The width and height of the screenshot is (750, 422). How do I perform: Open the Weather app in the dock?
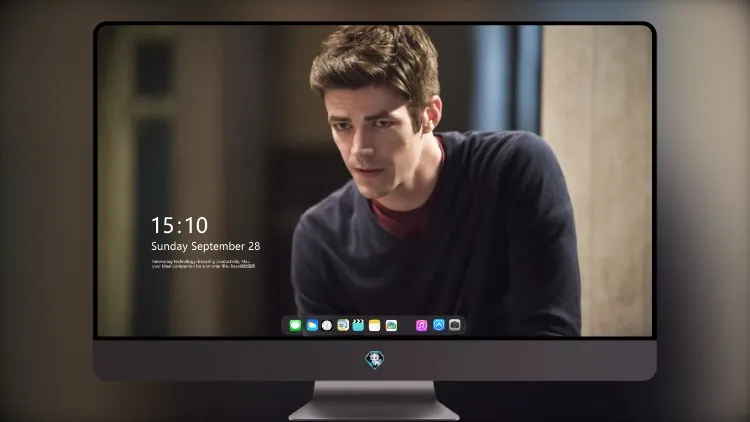312,325
